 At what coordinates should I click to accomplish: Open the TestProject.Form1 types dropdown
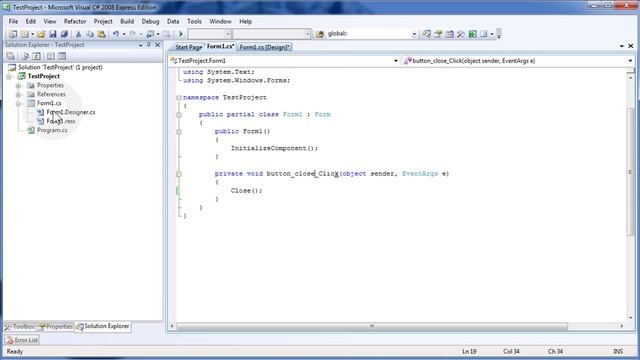396,61
